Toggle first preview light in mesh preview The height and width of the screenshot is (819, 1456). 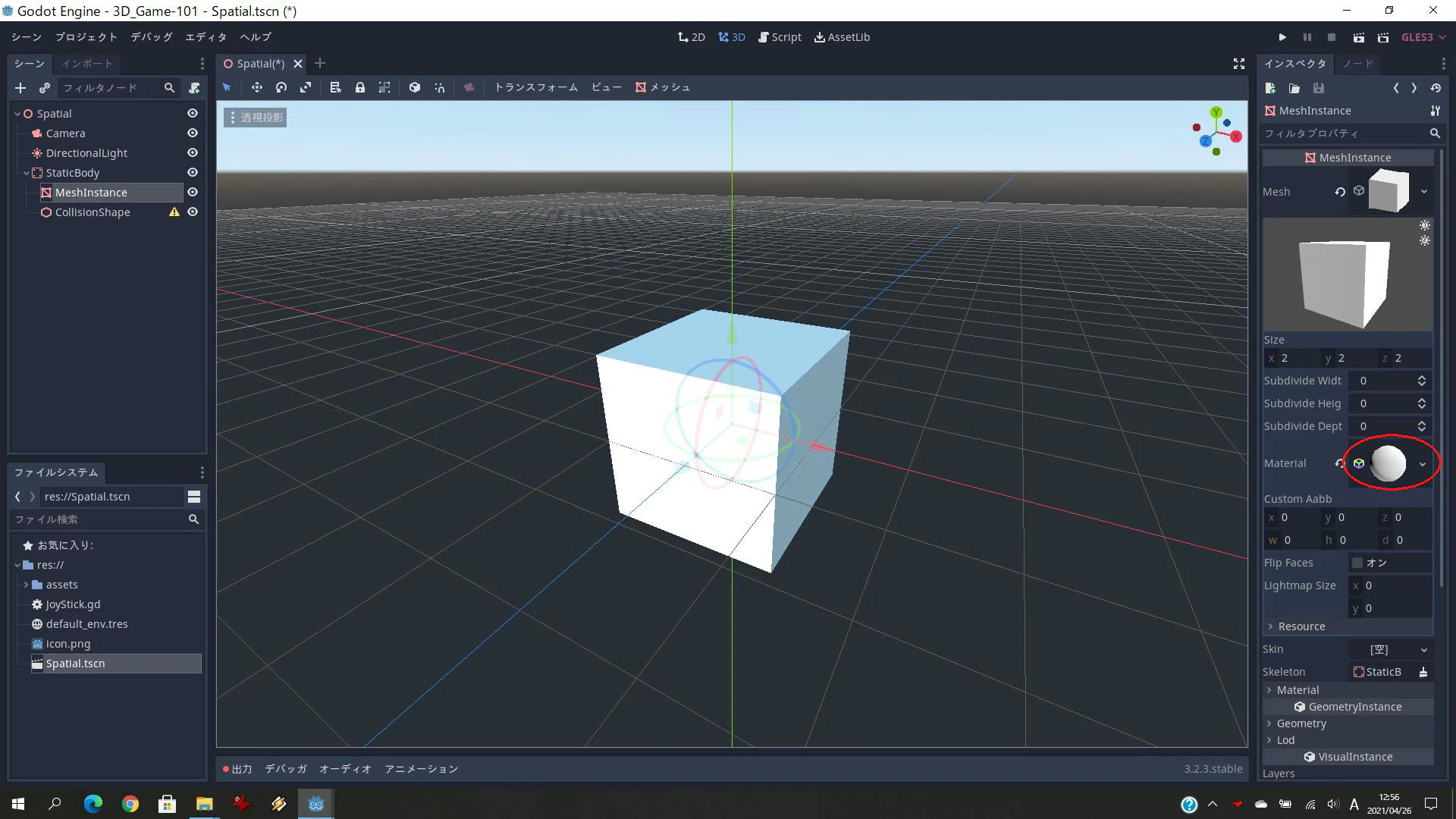1425,225
